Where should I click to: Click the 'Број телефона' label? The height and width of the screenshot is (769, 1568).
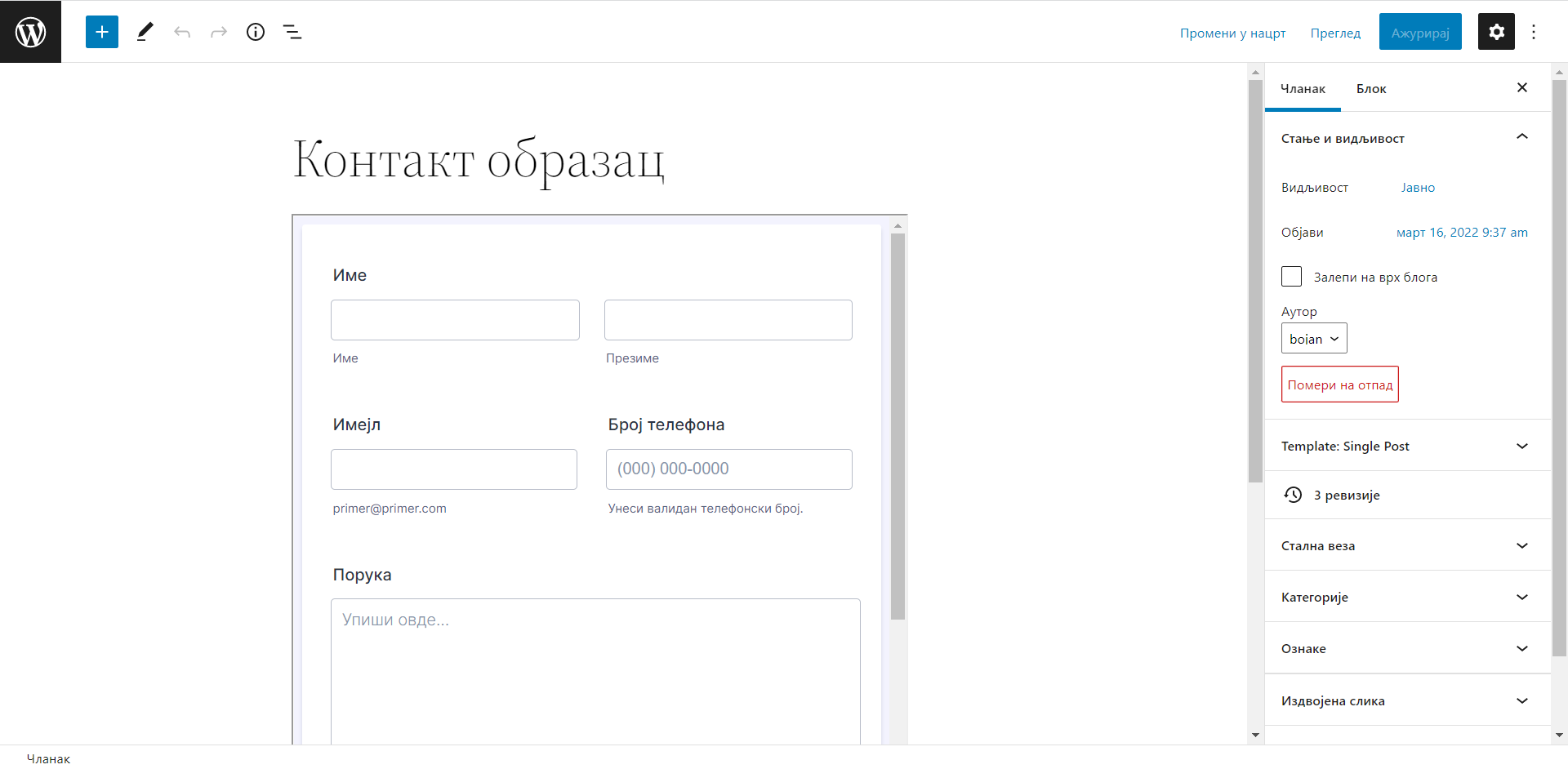pos(666,425)
